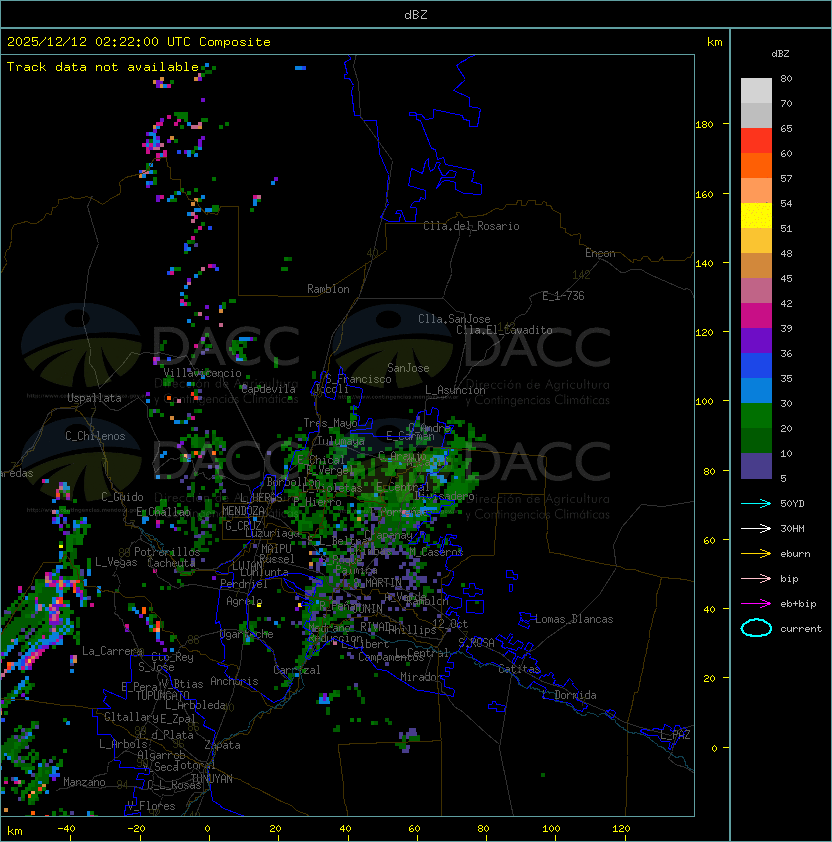Click the TUNUYAN label on map
The image size is (832, 842).
211,778
